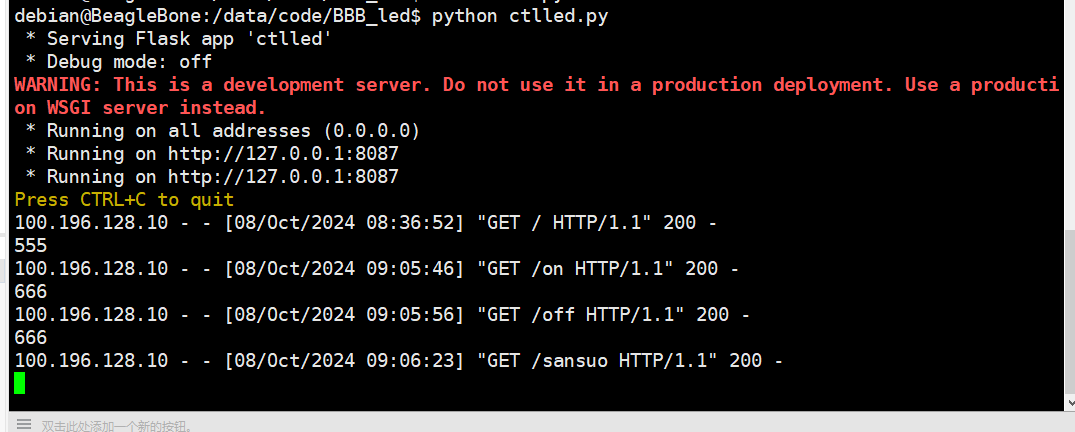
Task: Click the scrollbar track above the thumb
Action: (1070, 115)
